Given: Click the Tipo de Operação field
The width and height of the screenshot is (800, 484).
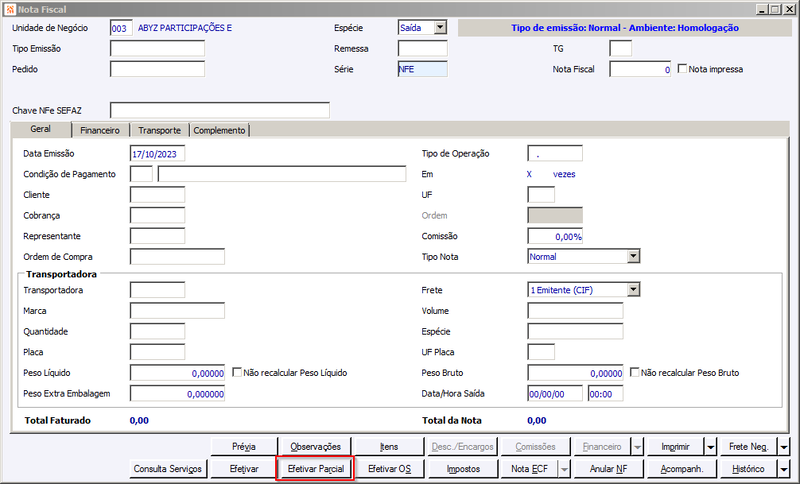Looking at the screenshot, I should click(x=555, y=154).
